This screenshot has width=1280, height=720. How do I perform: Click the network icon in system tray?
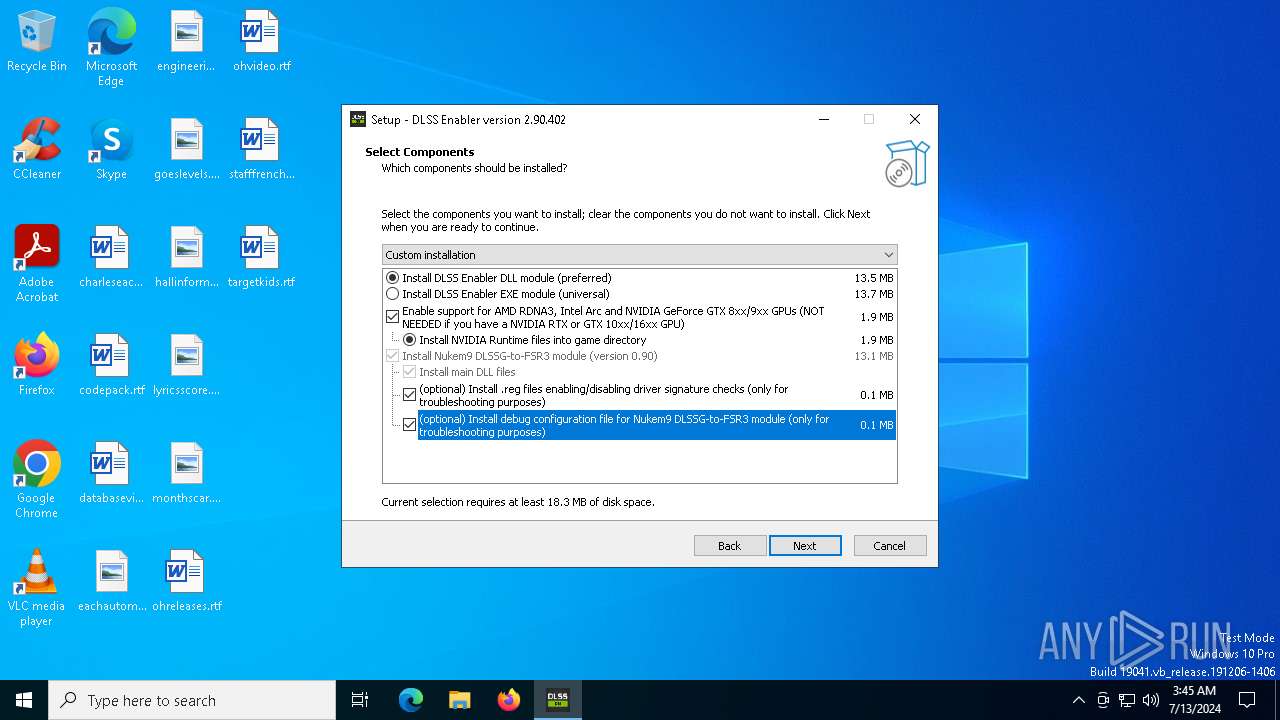pos(1127,700)
